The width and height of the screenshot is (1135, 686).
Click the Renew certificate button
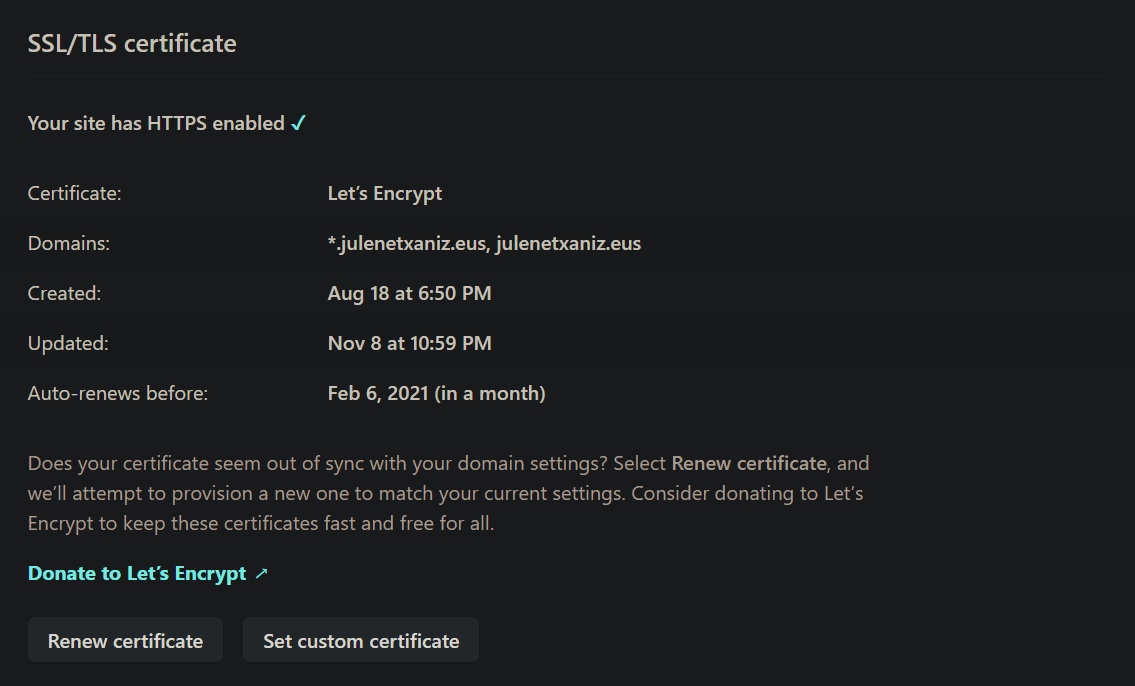125,639
